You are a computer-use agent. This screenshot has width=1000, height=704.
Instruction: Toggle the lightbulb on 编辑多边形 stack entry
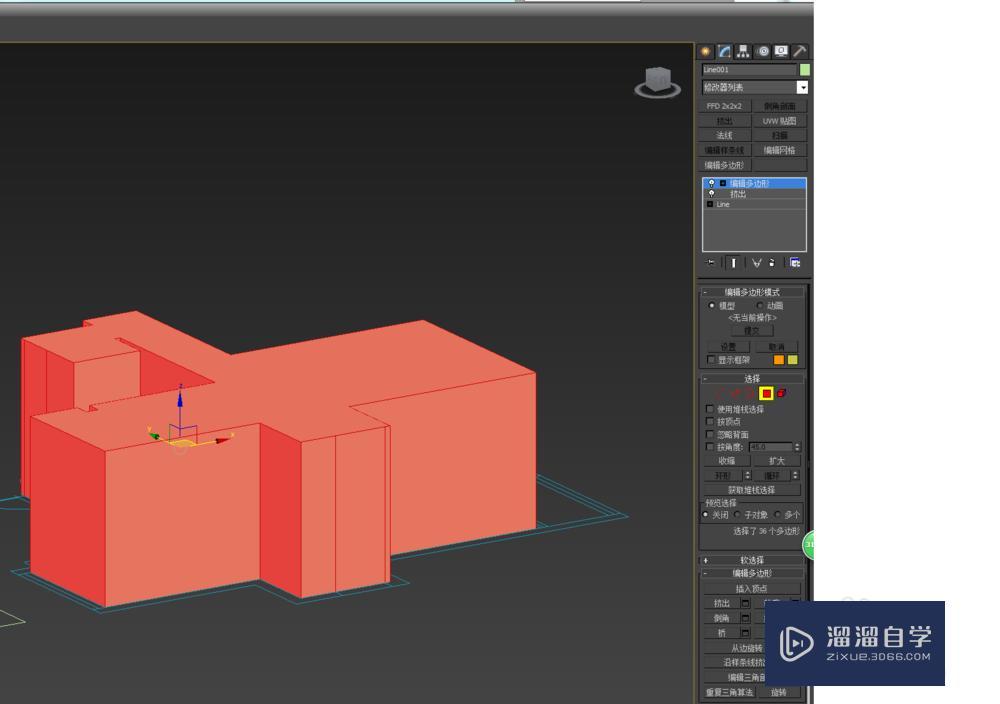tap(712, 183)
